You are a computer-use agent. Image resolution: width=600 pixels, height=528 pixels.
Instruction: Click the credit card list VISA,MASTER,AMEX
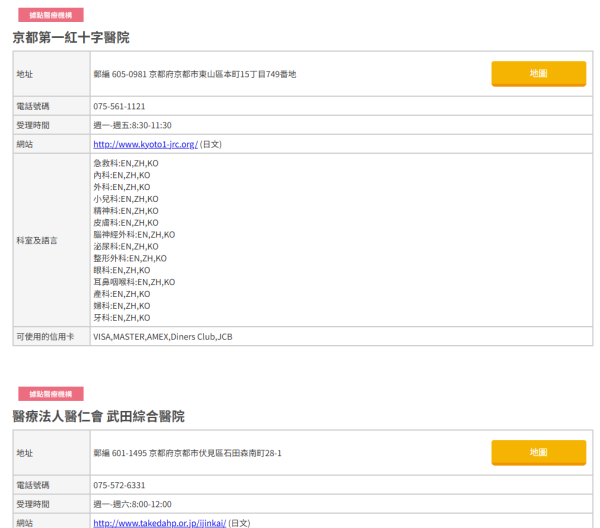tap(162, 337)
